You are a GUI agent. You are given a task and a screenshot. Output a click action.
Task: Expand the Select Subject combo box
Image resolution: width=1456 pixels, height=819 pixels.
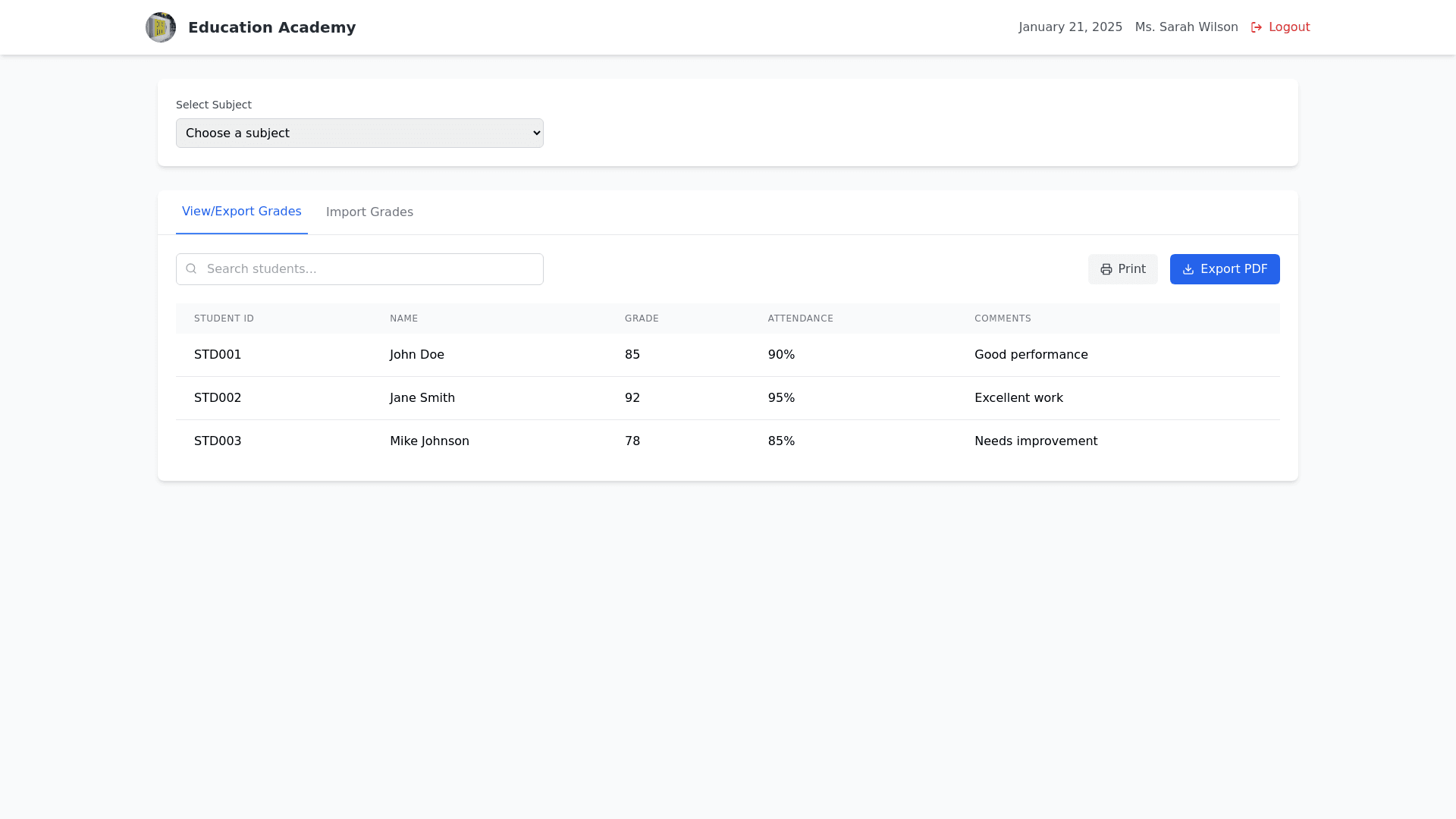click(x=359, y=132)
